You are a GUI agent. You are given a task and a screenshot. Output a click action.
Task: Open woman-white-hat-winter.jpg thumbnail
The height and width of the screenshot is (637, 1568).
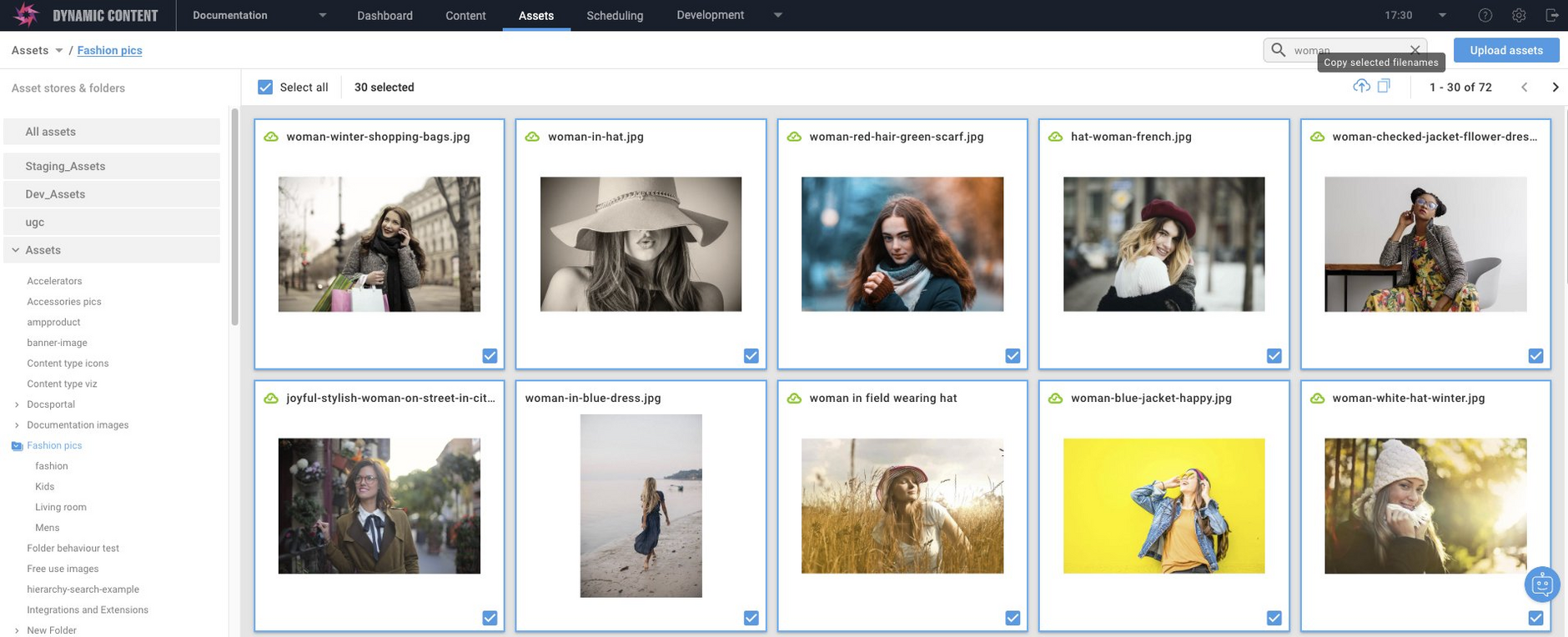point(1425,506)
